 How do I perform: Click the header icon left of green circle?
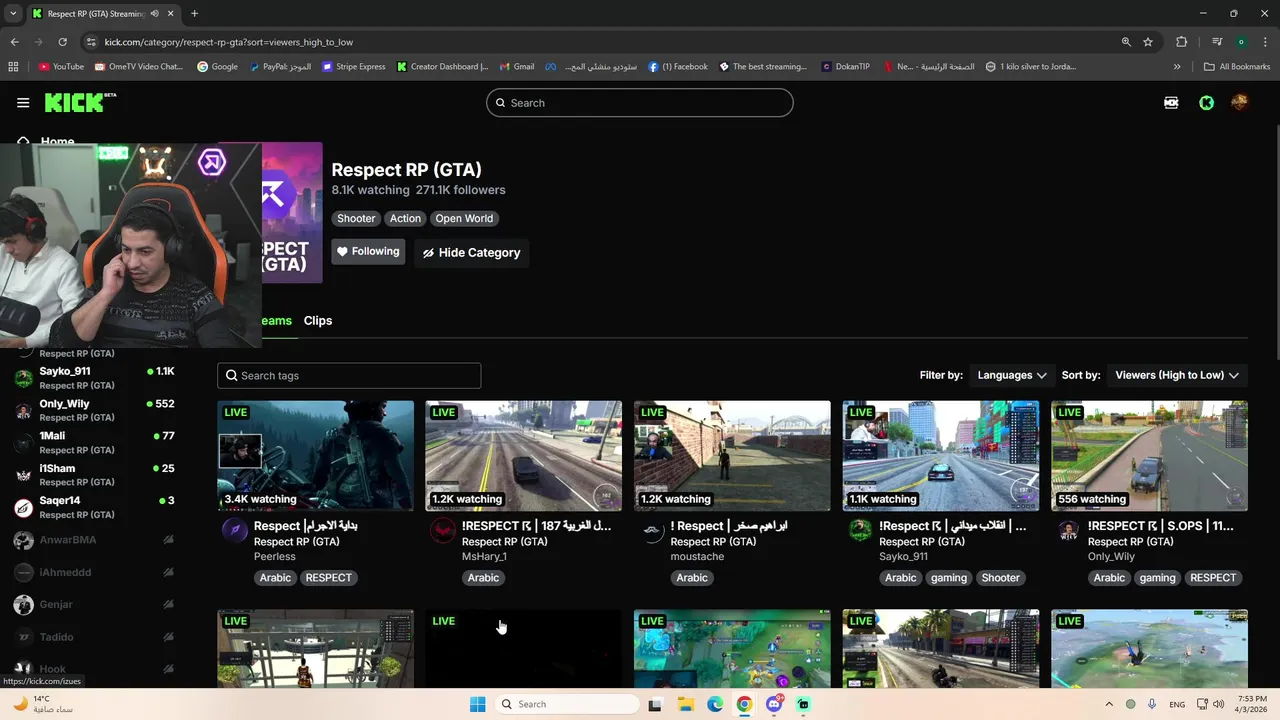1171,102
